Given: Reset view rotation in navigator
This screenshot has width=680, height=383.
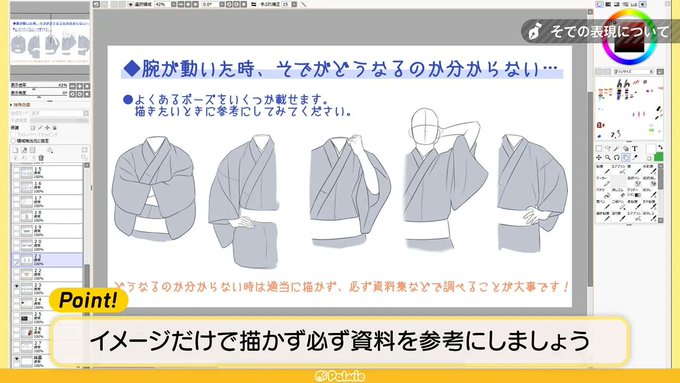Looking at the screenshot, I should [87, 94].
